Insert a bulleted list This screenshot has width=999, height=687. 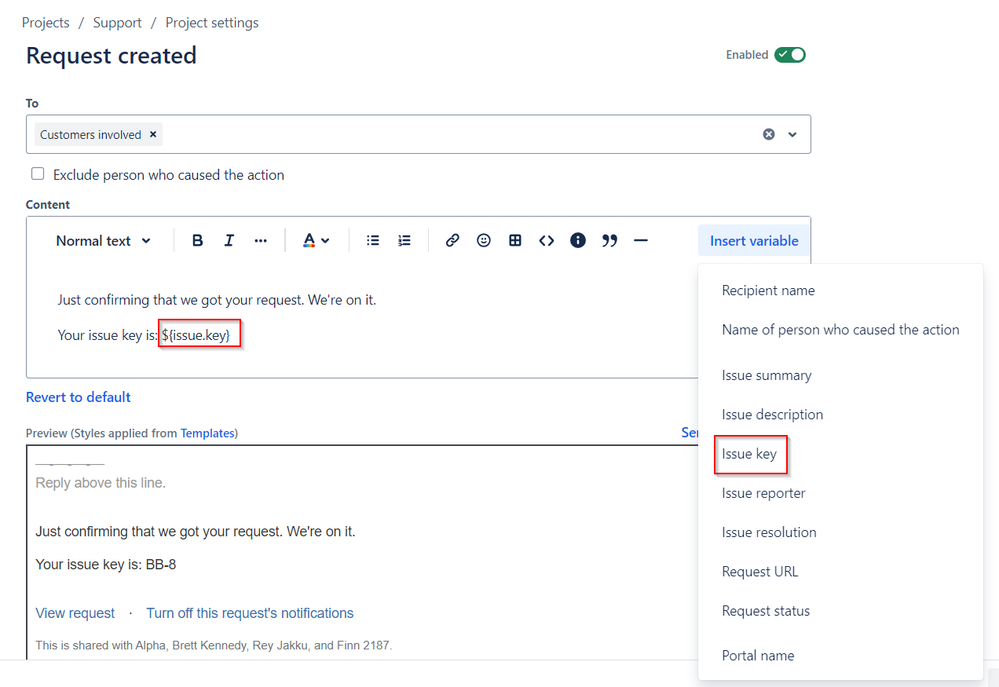point(372,240)
